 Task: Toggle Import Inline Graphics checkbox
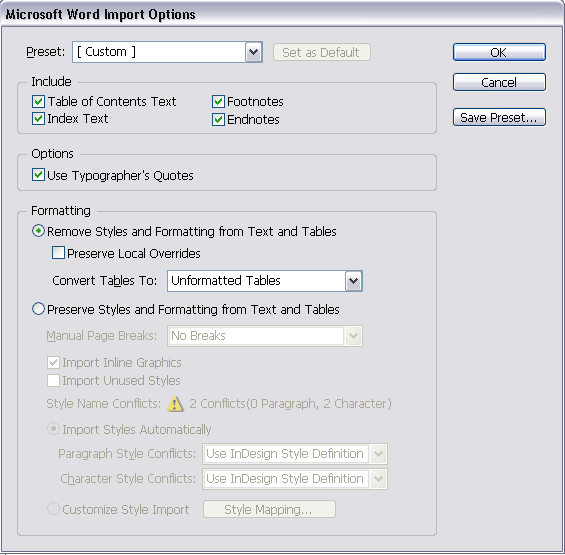point(53,363)
